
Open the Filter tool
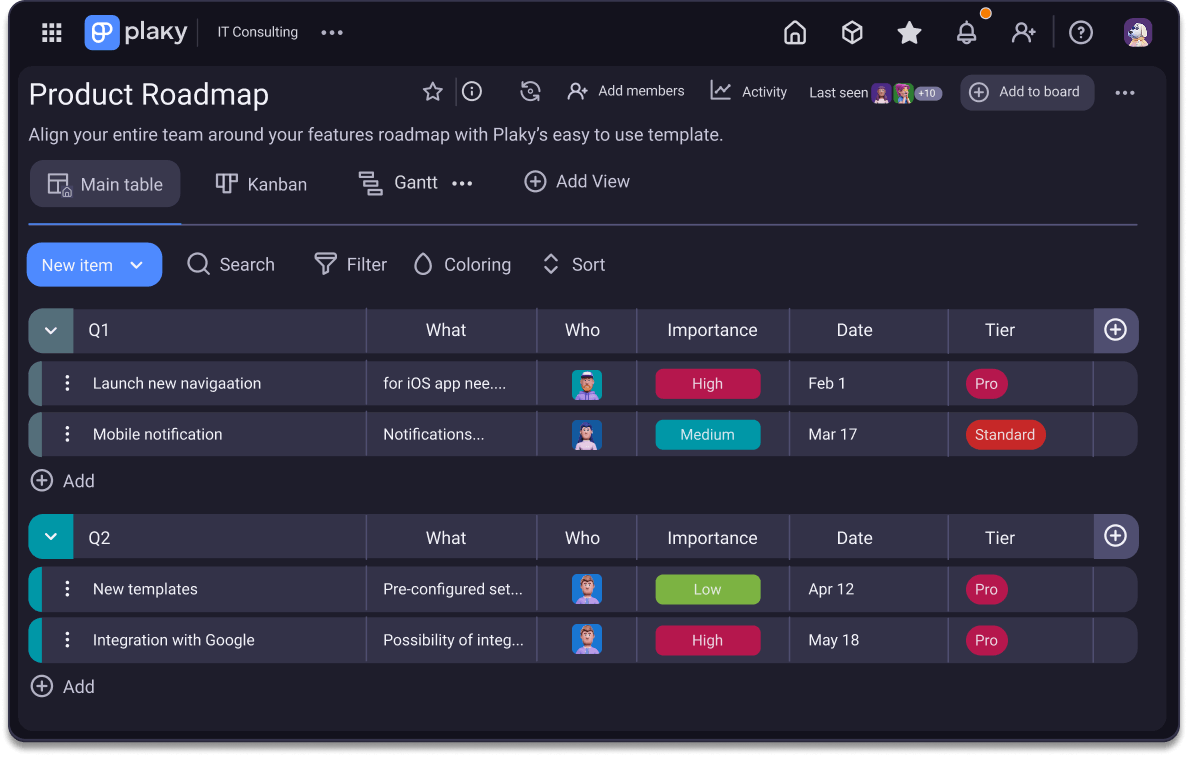(x=349, y=264)
